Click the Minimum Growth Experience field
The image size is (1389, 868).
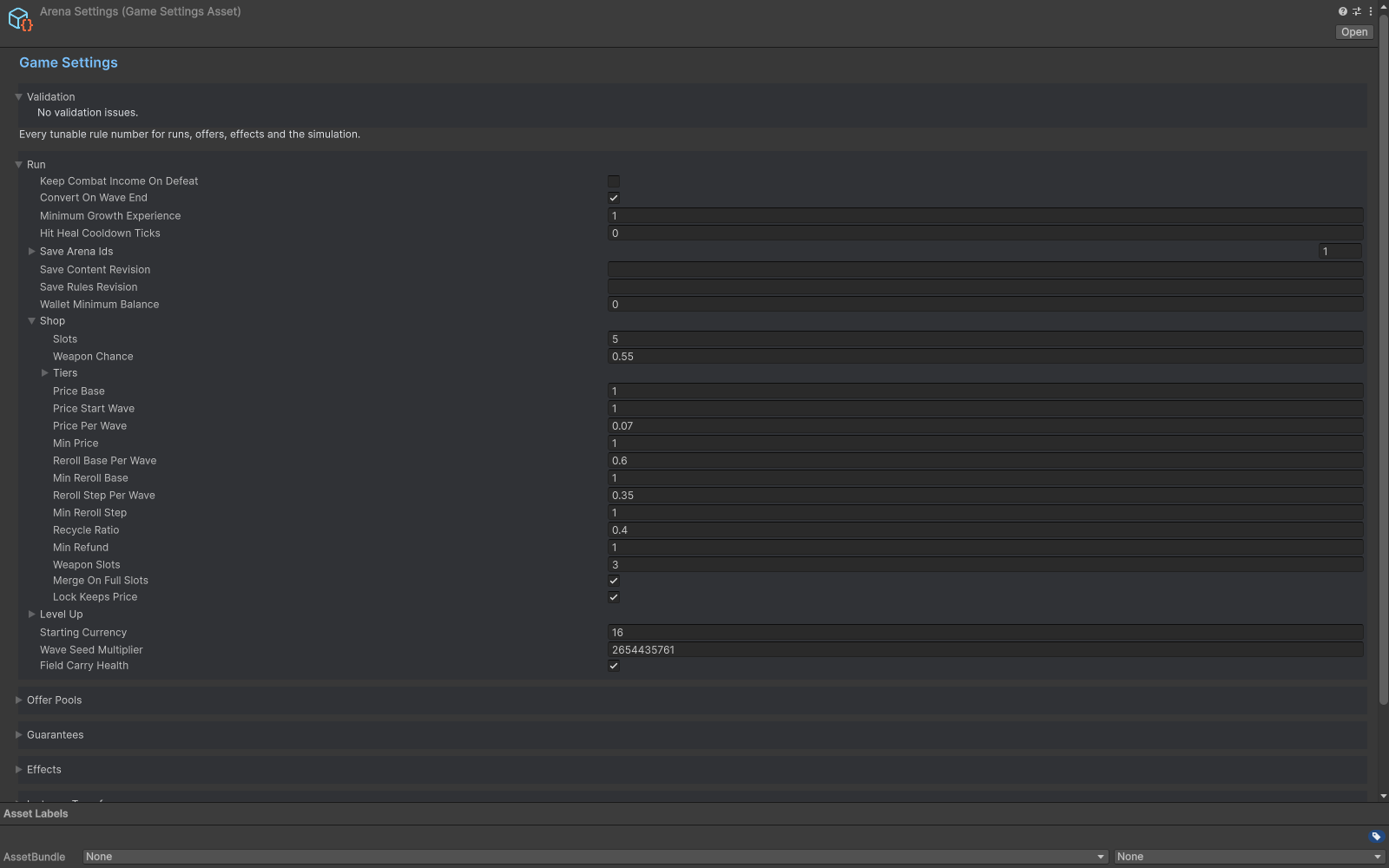point(985,216)
